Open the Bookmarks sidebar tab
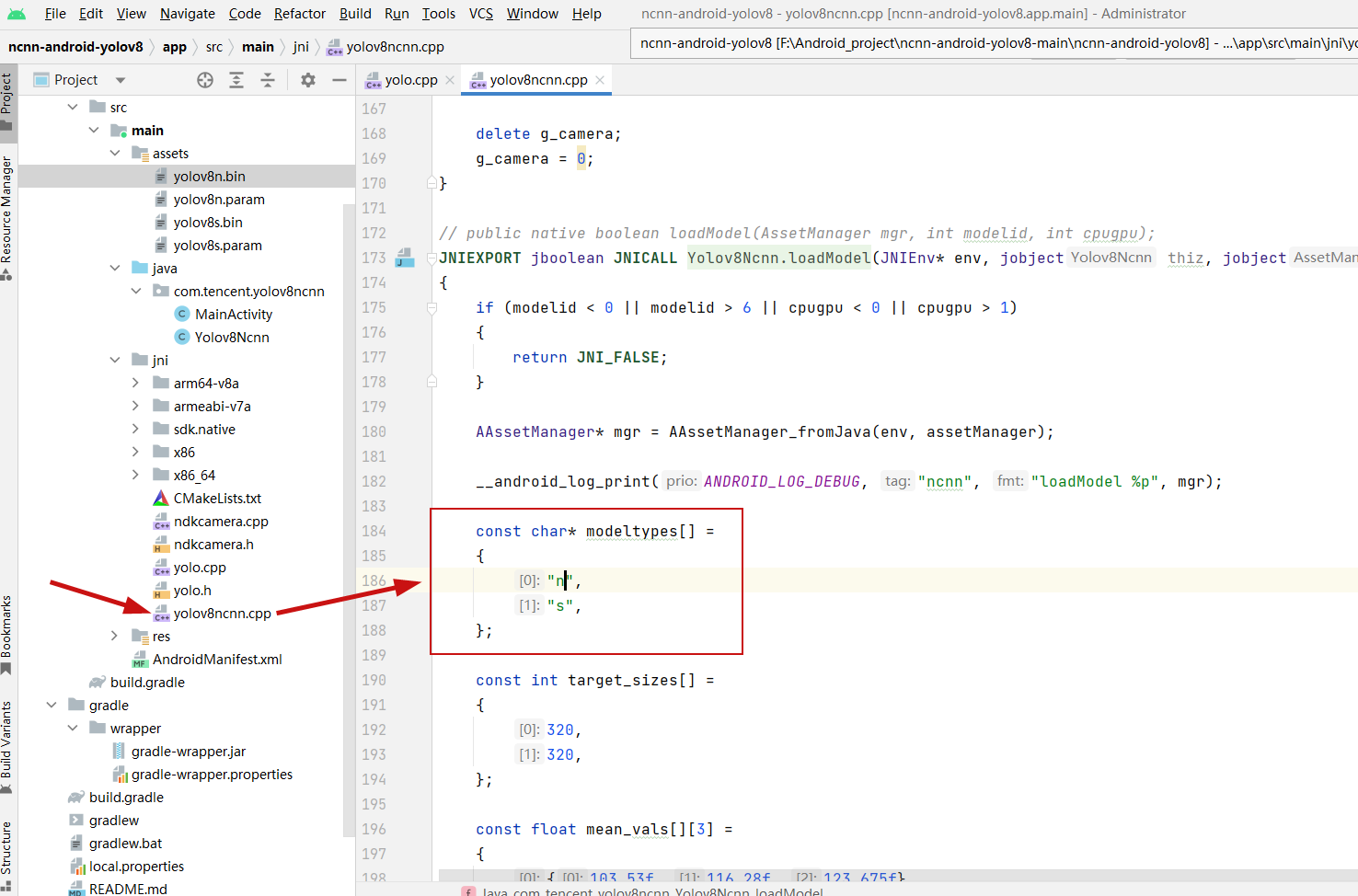 click(7, 634)
